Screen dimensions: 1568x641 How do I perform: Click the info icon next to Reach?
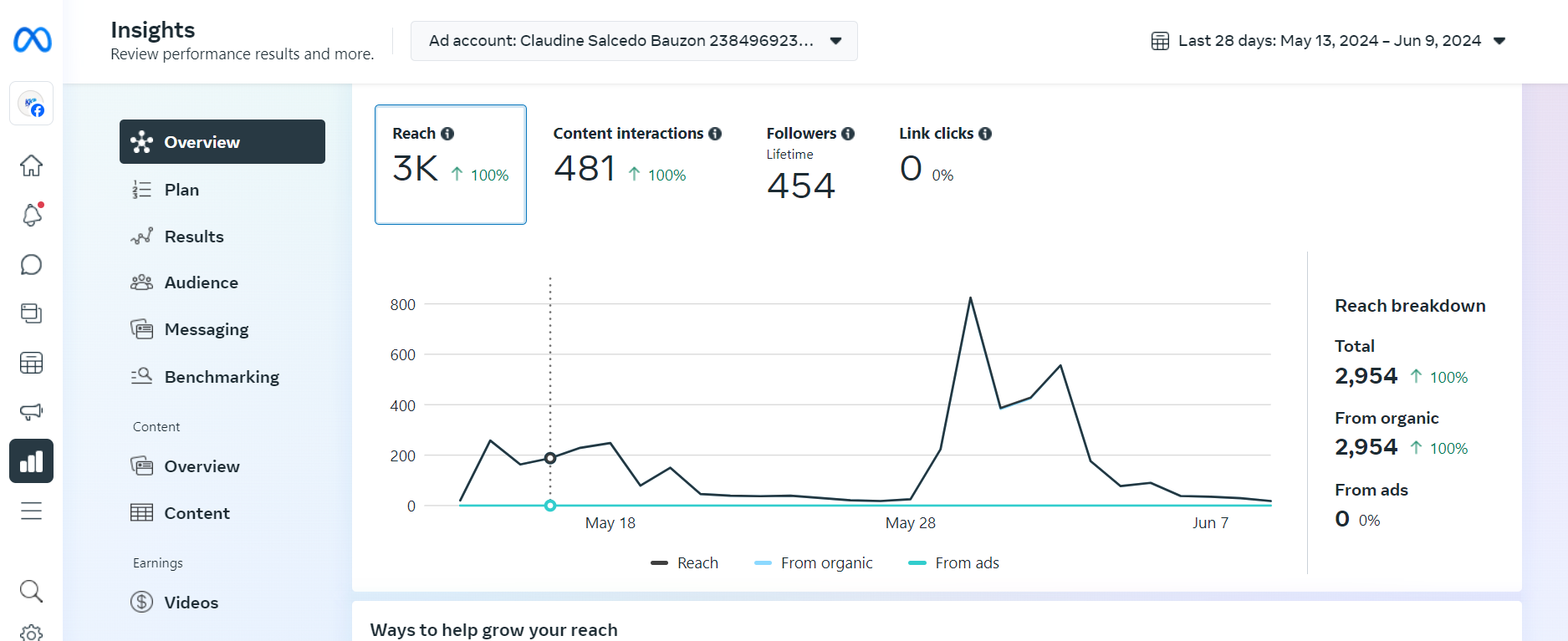[x=447, y=134]
